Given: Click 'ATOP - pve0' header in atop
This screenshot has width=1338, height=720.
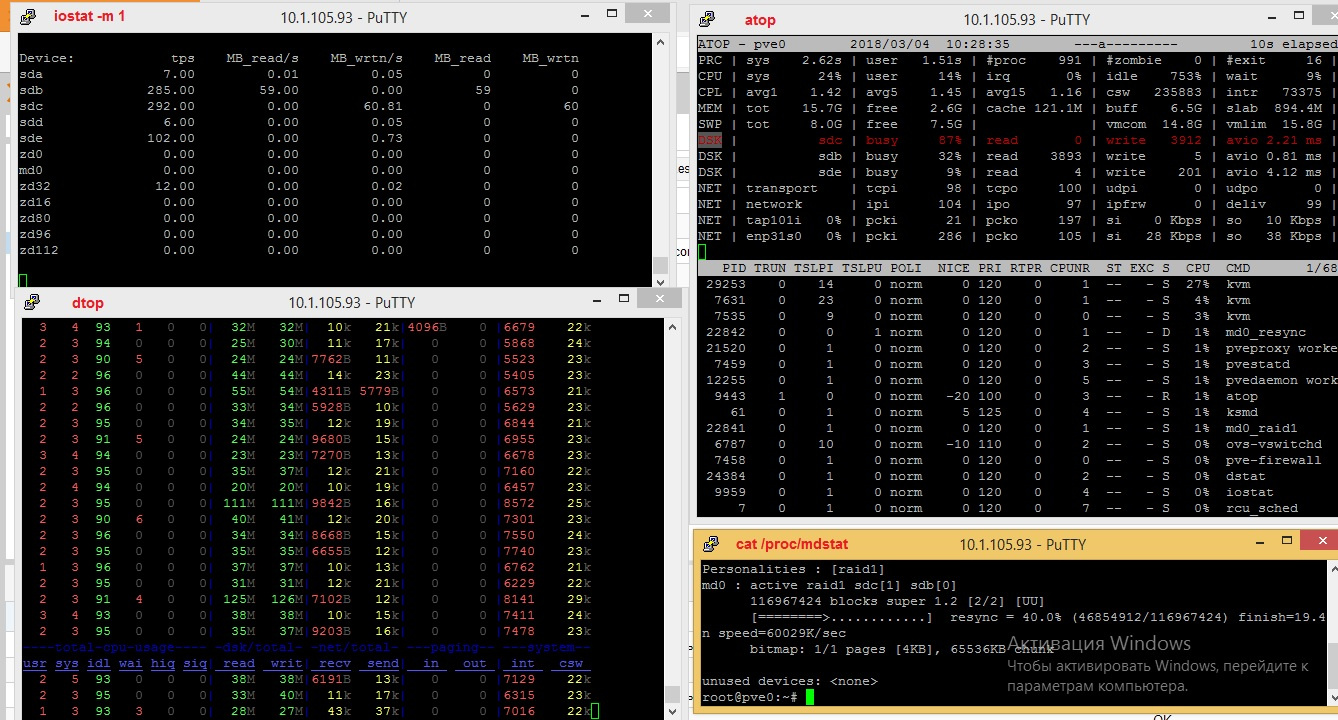Looking at the screenshot, I should [741, 44].
